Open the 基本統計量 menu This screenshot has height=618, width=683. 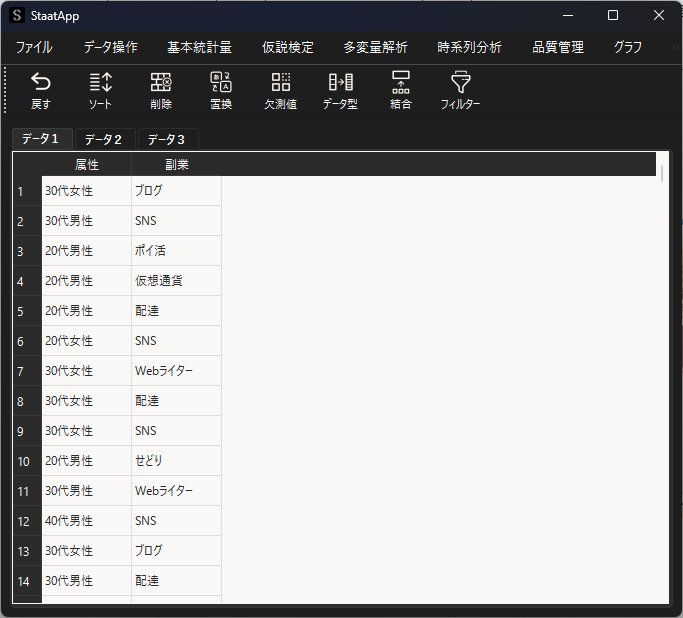click(200, 47)
